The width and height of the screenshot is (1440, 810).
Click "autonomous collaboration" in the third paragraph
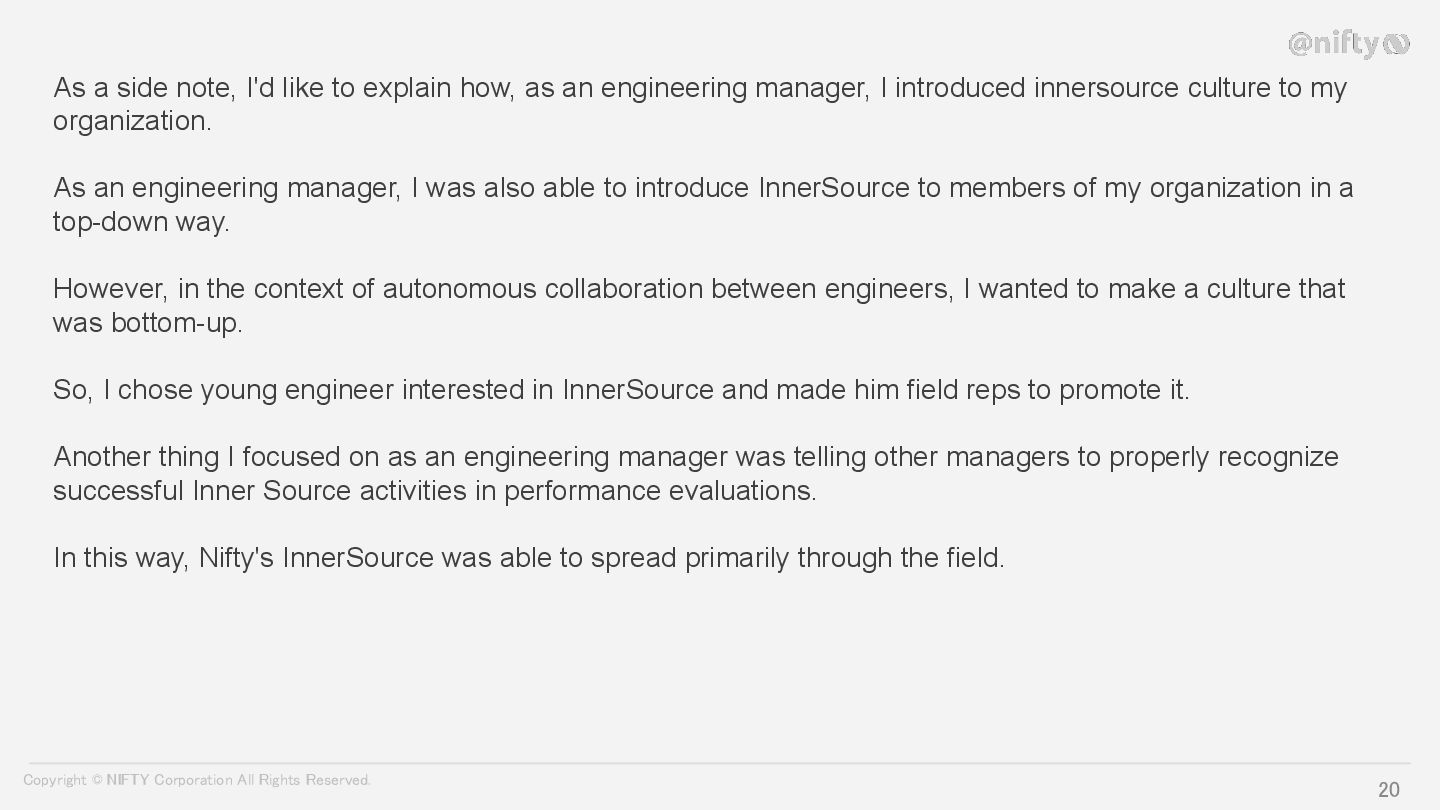pos(542,289)
